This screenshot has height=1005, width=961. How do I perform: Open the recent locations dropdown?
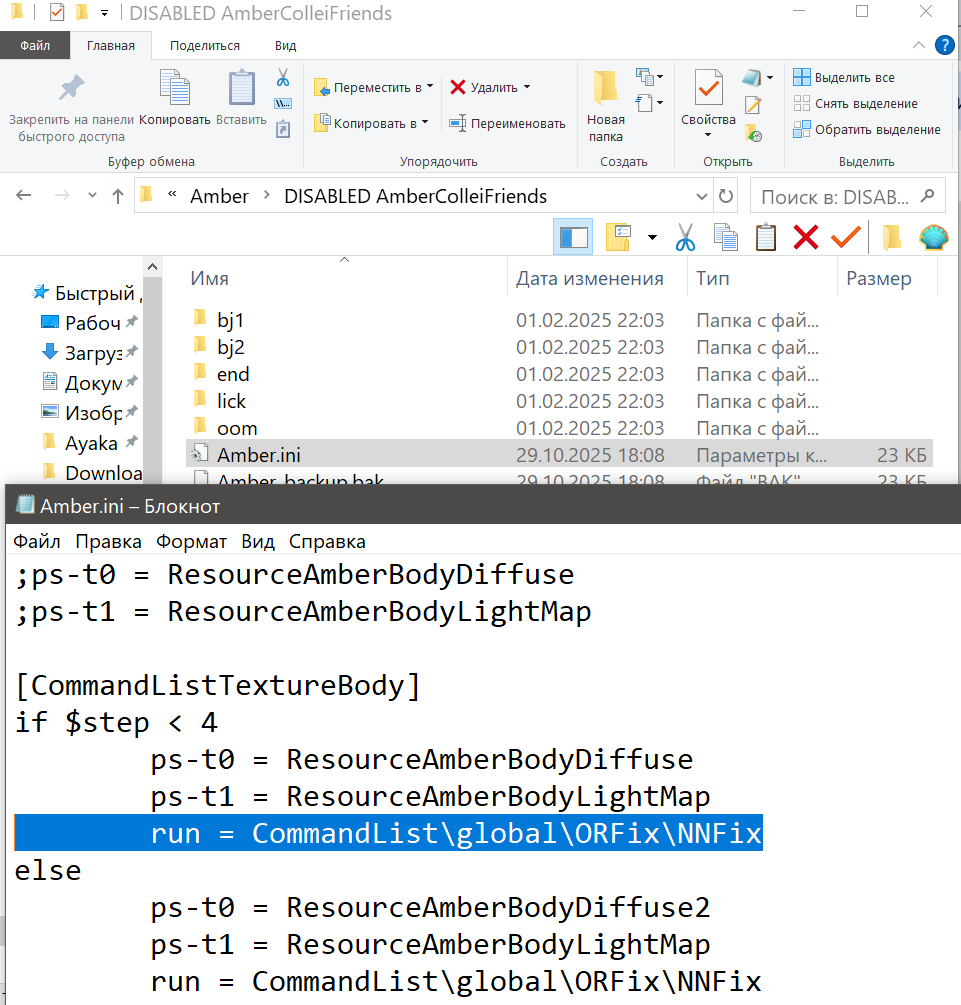[92, 195]
